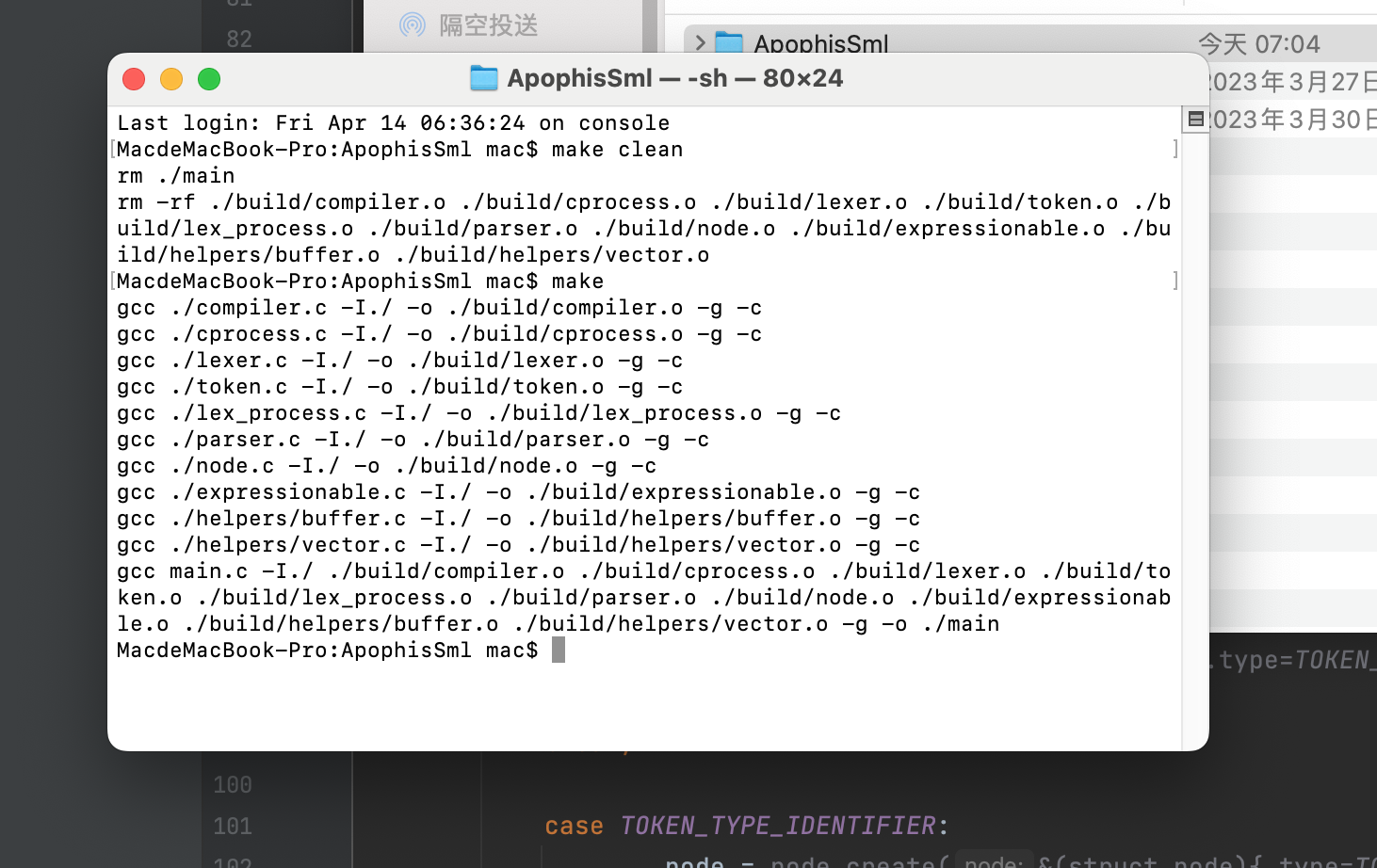Click the gcc ./token.c output line
This screenshot has width=1377, height=868.
click(400, 386)
